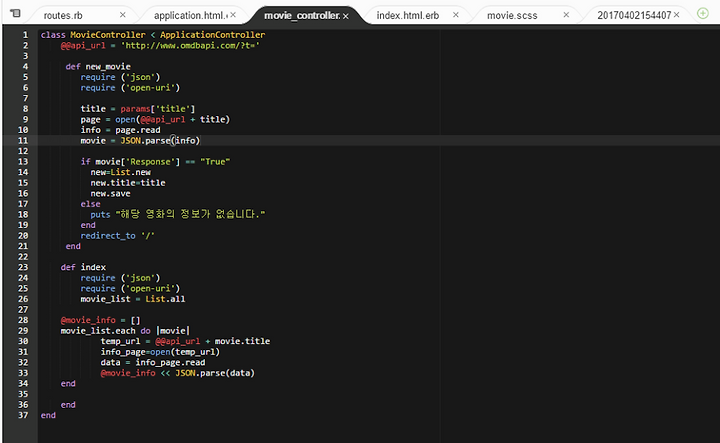Open the 20170402154407 migration tab
The image size is (720, 443).
click(x=634, y=16)
